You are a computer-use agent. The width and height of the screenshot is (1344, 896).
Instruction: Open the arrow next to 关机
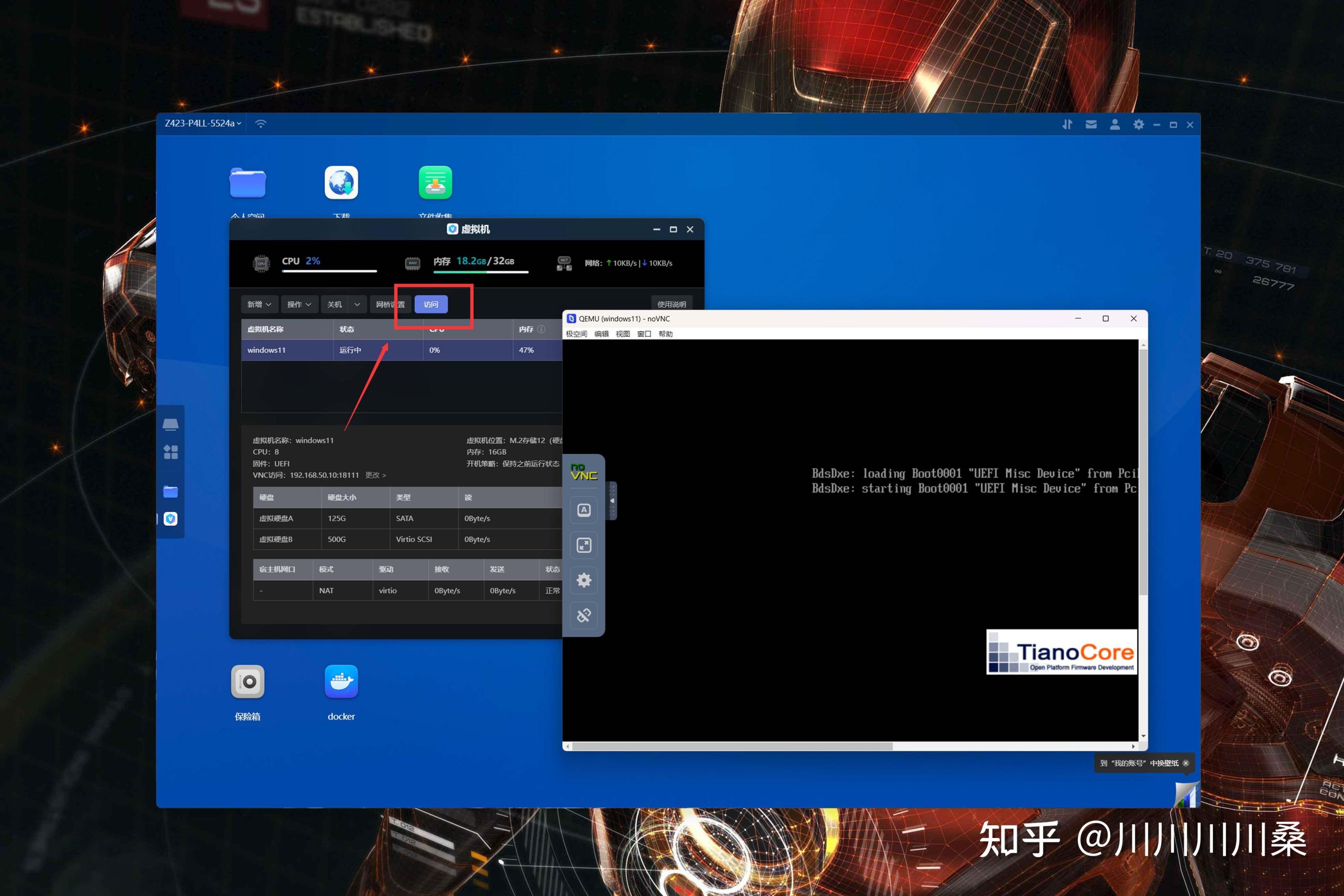pos(357,304)
